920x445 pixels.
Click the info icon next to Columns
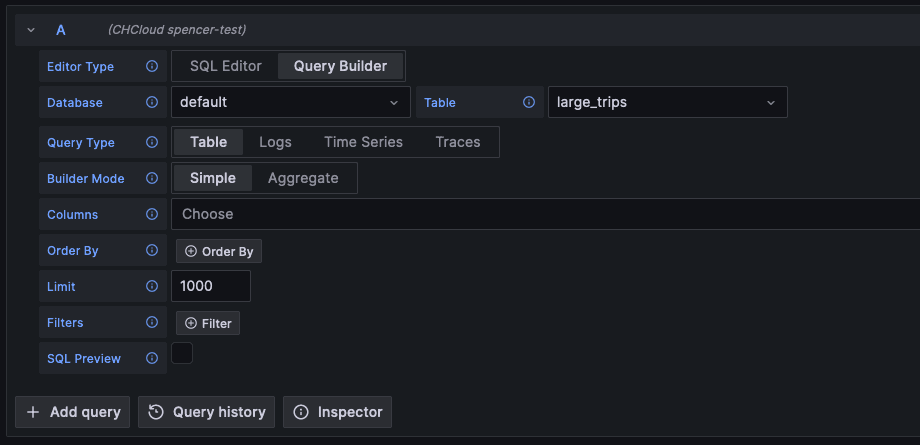tap(152, 215)
